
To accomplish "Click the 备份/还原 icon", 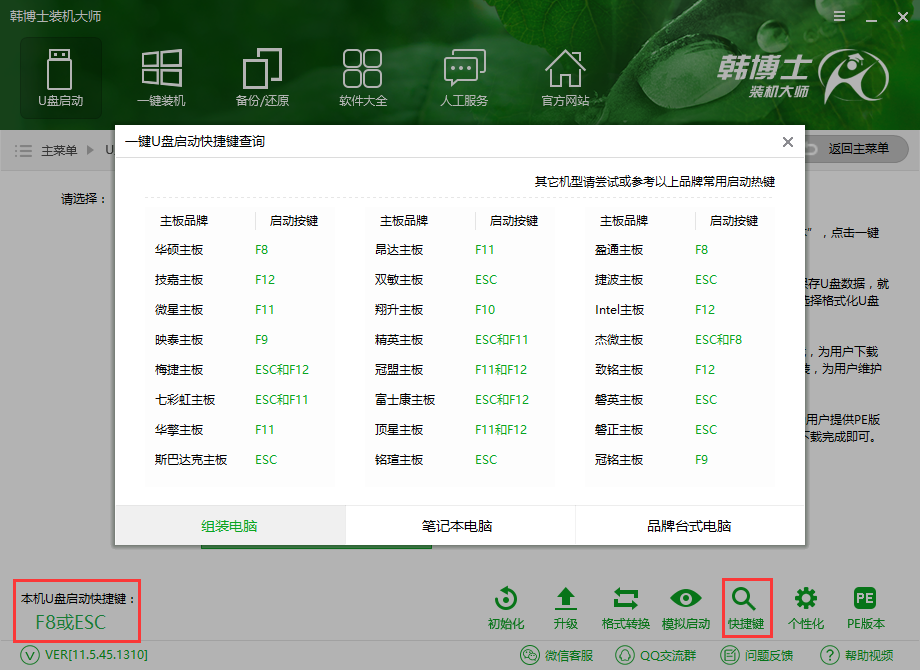I will pyautogui.click(x=262, y=75).
